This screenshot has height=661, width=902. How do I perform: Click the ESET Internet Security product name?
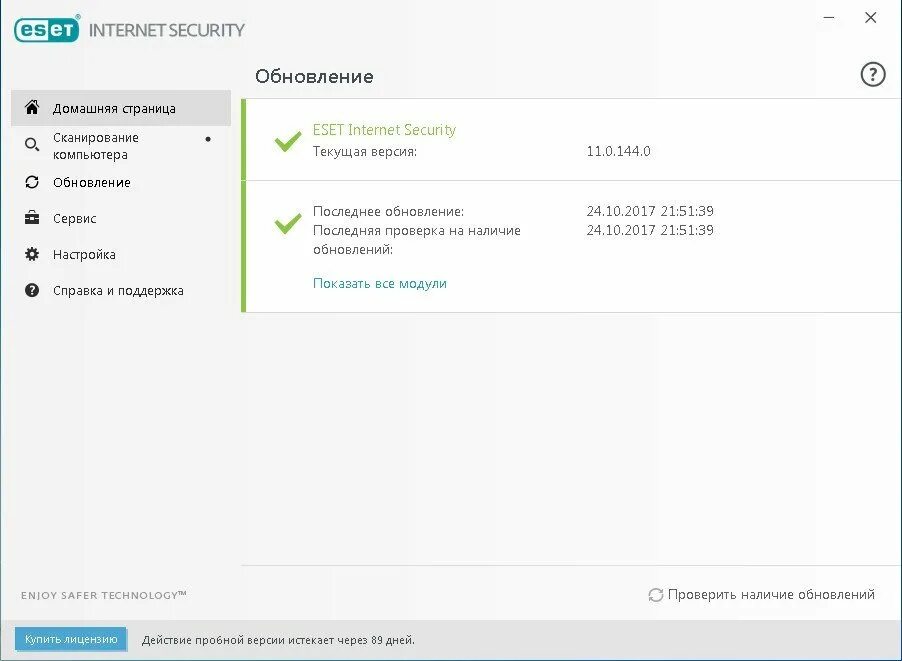click(x=384, y=130)
